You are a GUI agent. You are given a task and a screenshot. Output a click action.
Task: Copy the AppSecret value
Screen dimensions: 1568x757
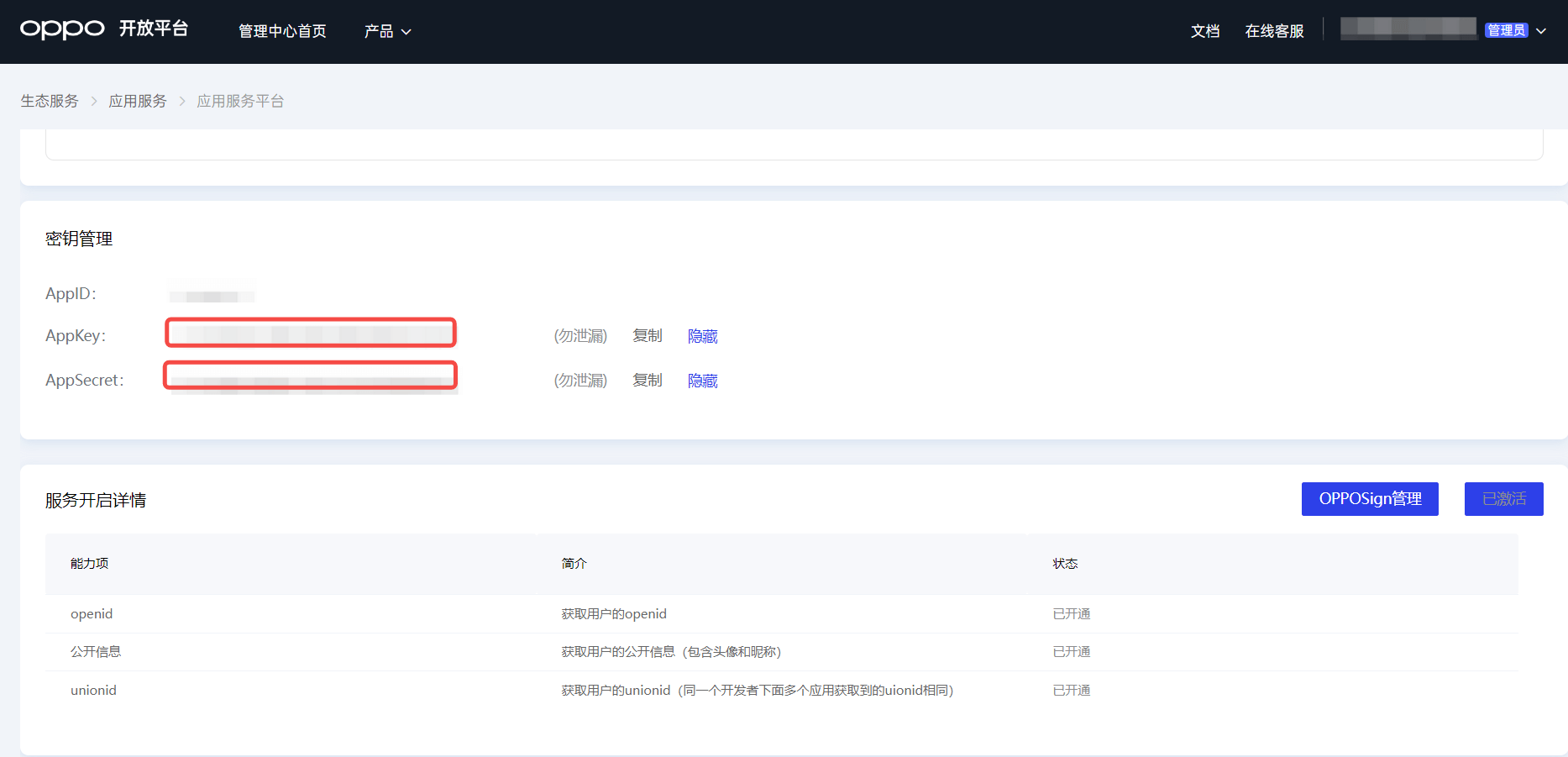point(647,381)
